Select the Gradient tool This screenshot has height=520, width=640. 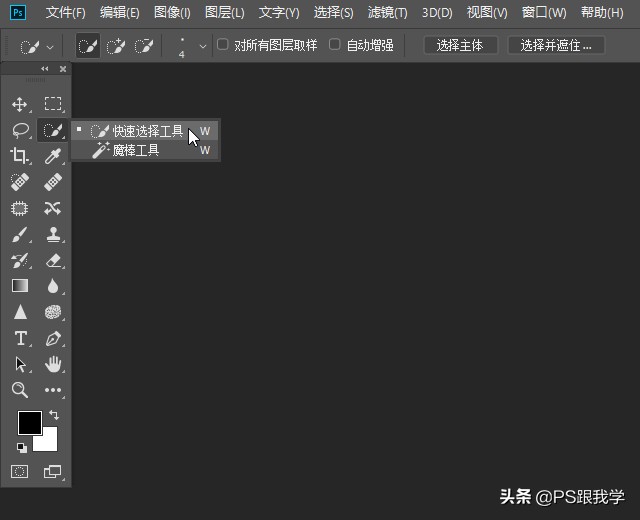[20, 286]
